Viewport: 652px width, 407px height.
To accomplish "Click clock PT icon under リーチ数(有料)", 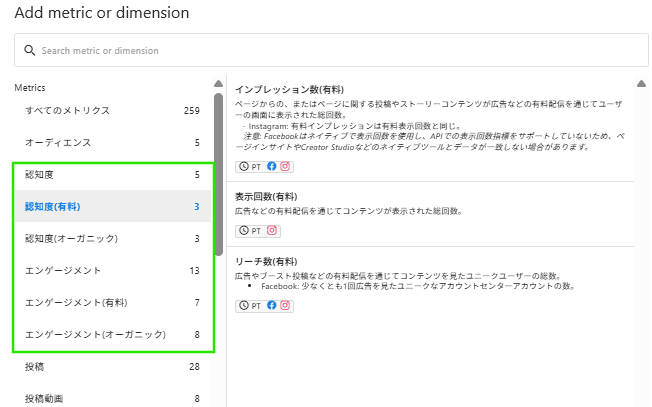I will coord(251,305).
